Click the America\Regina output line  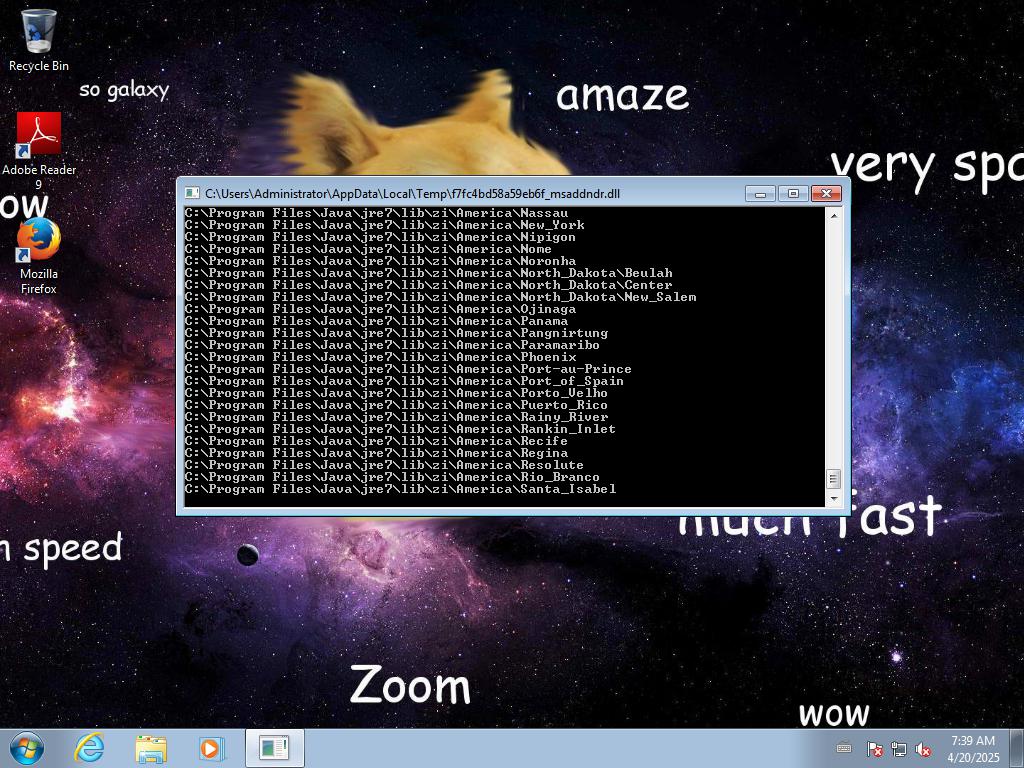[x=376, y=453]
